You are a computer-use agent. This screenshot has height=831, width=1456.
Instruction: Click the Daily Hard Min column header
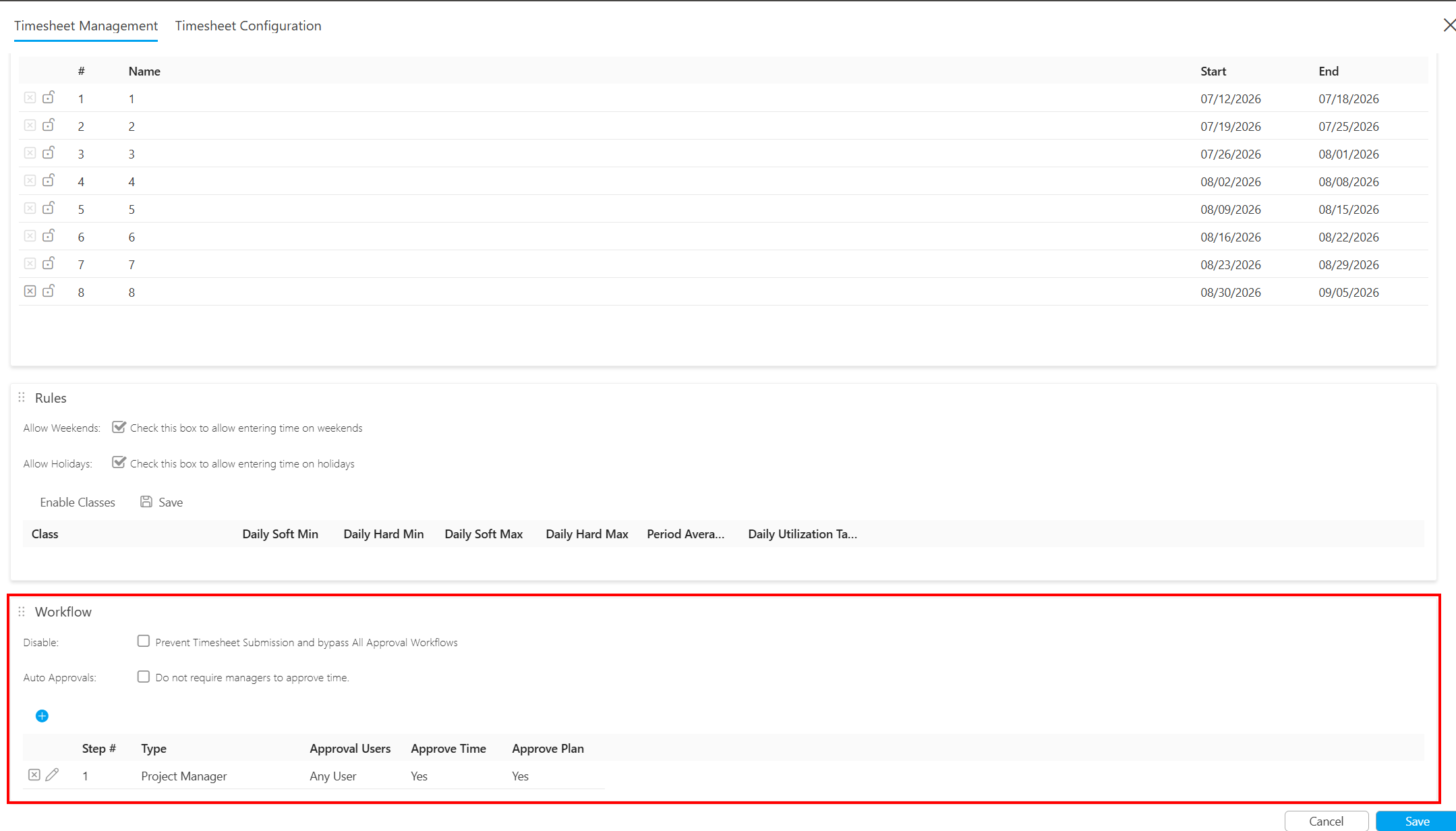(x=384, y=534)
